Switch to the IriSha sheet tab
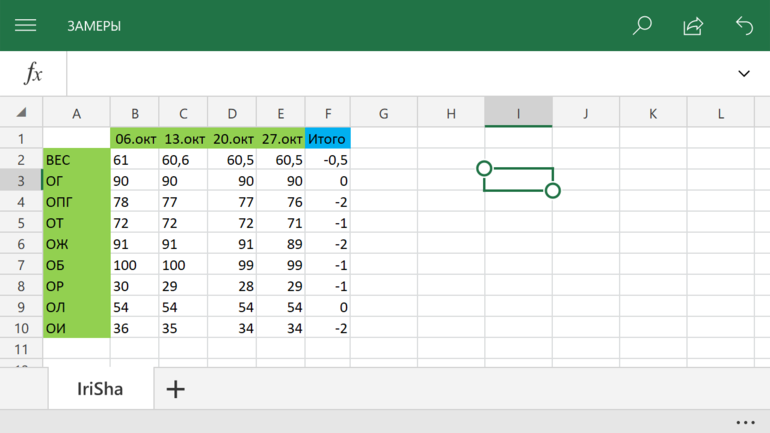Screen dimensions: 770x433 [x=100, y=389]
